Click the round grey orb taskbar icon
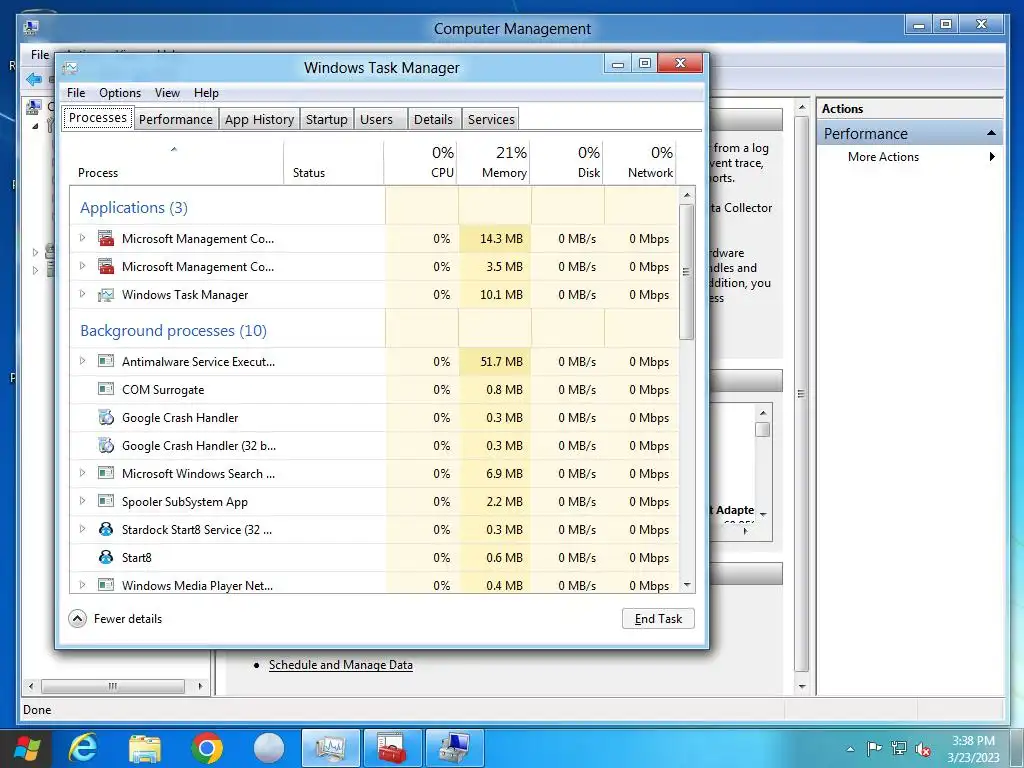The height and width of the screenshot is (768, 1024). pyautogui.click(x=269, y=748)
